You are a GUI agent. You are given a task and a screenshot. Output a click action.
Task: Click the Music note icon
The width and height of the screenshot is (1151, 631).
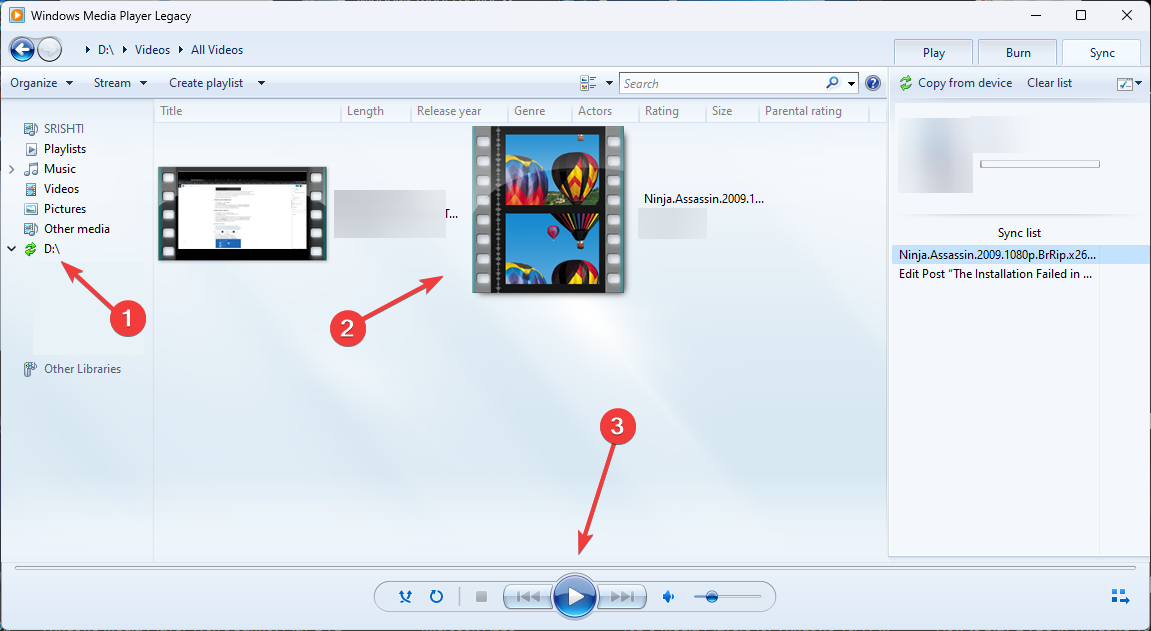[x=30, y=169]
